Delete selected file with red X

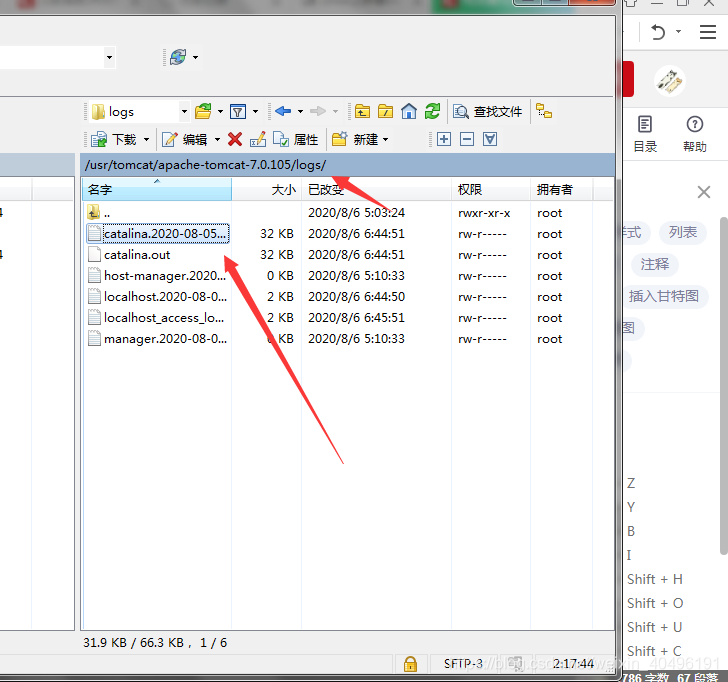click(235, 139)
